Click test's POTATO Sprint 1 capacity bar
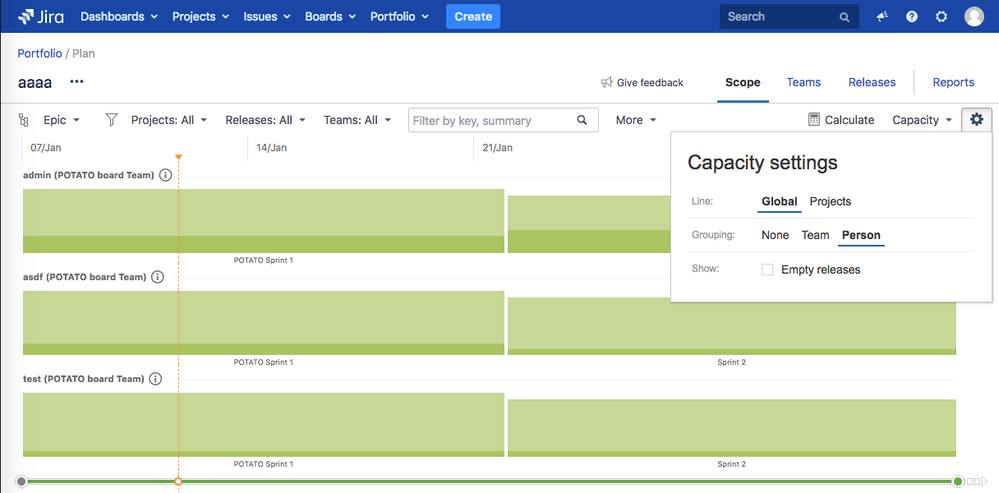 click(264, 425)
